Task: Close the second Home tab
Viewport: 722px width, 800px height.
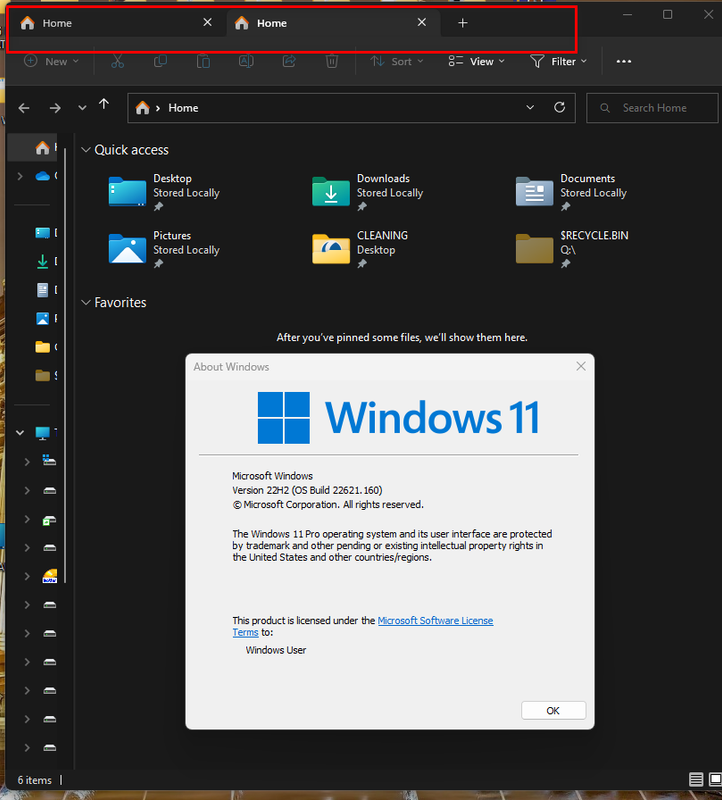Action: pyautogui.click(x=421, y=22)
